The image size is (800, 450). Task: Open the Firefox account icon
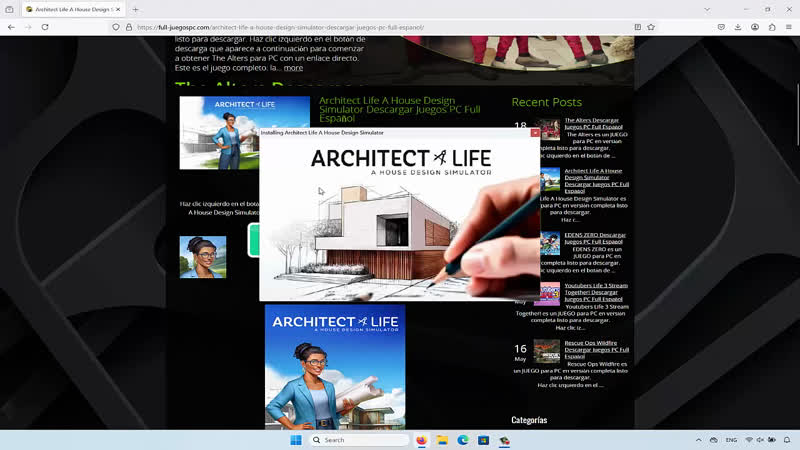pos(755,27)
